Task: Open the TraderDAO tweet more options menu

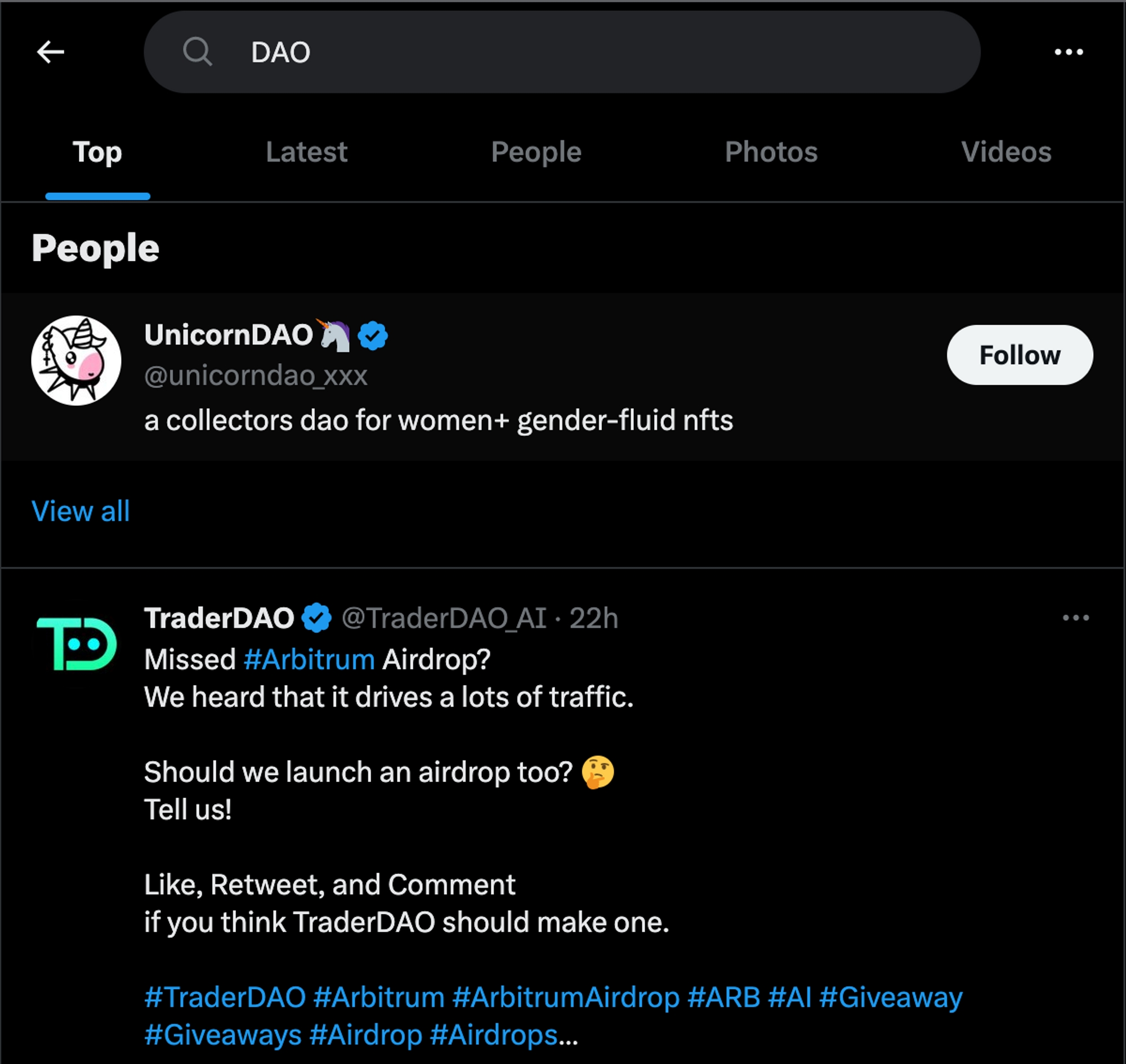Action: [x=1075, y=618]
